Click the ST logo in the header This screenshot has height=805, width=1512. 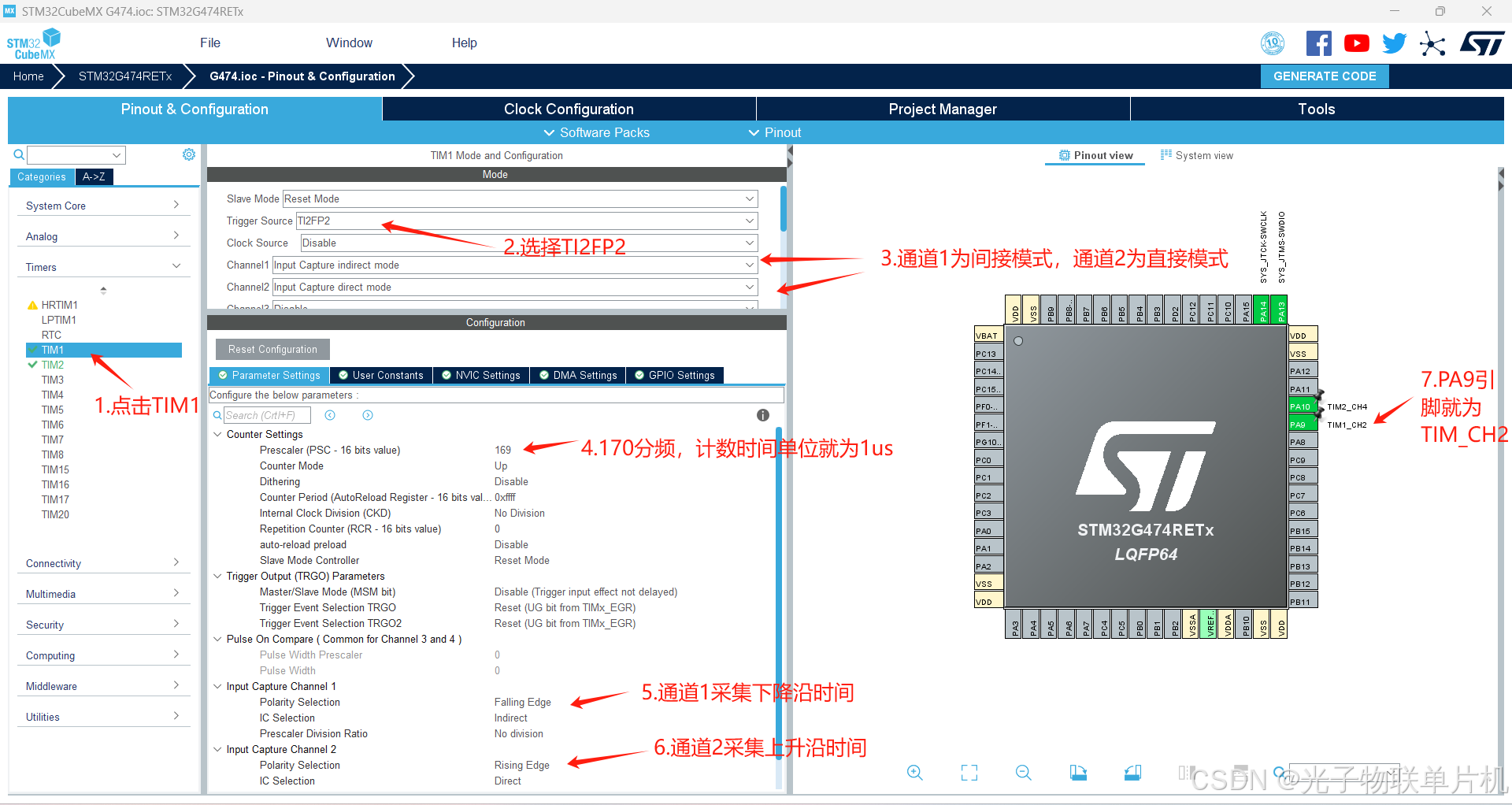pyautogui.click(x=1482, y=43)
